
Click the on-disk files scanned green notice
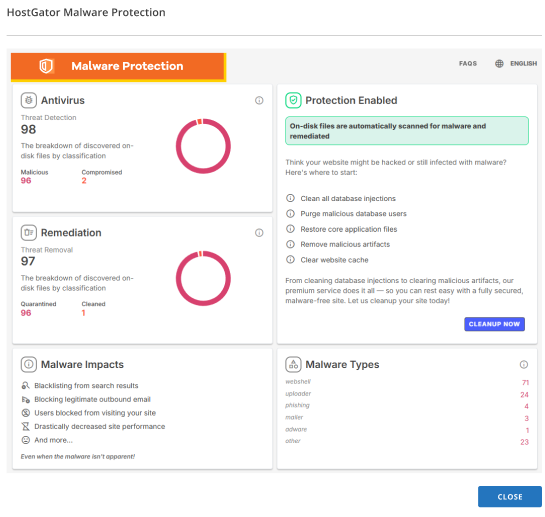coord(407,131)
